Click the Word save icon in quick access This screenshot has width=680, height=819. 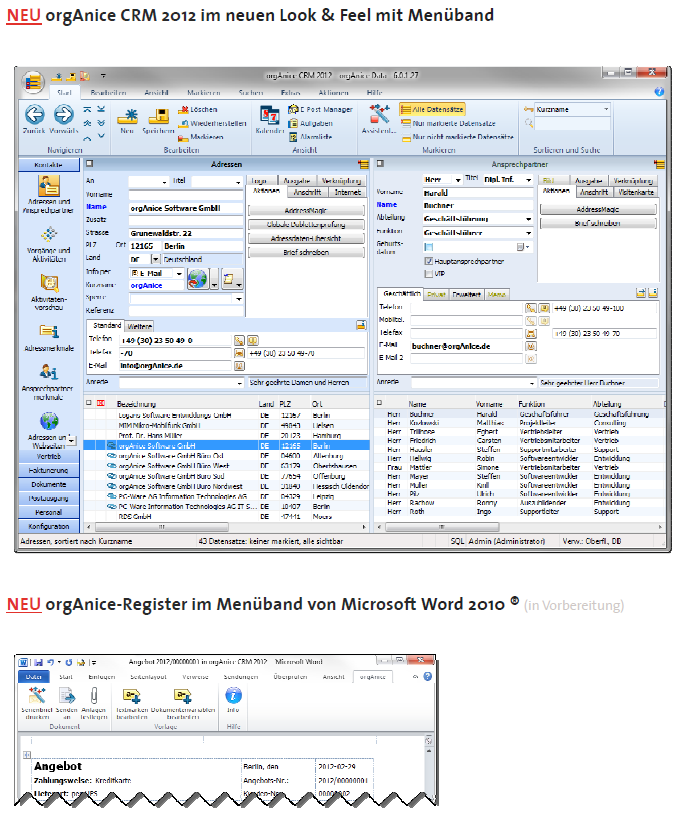coord(38,662)
